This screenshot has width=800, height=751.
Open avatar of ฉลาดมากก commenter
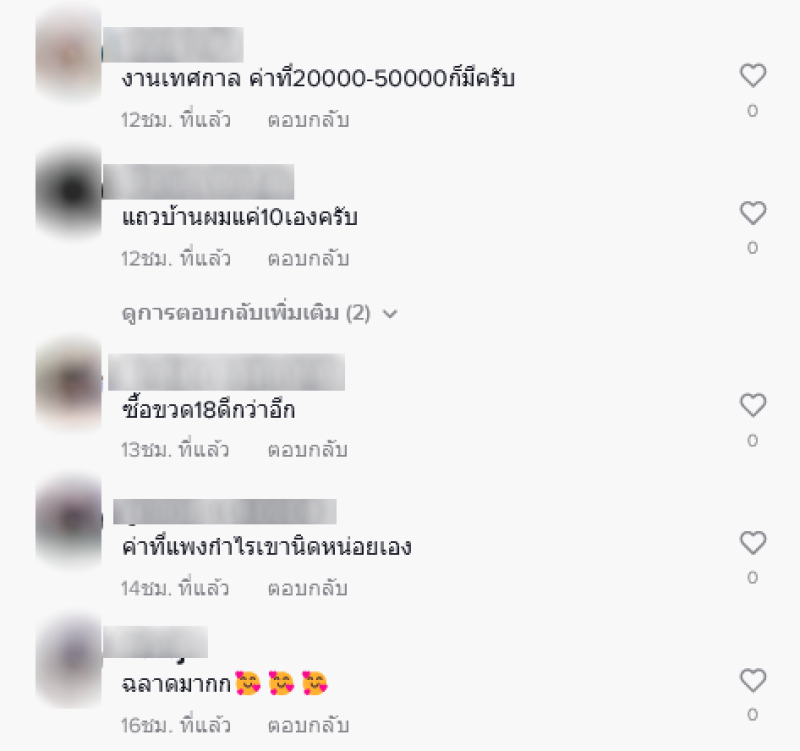coord(69,661)
